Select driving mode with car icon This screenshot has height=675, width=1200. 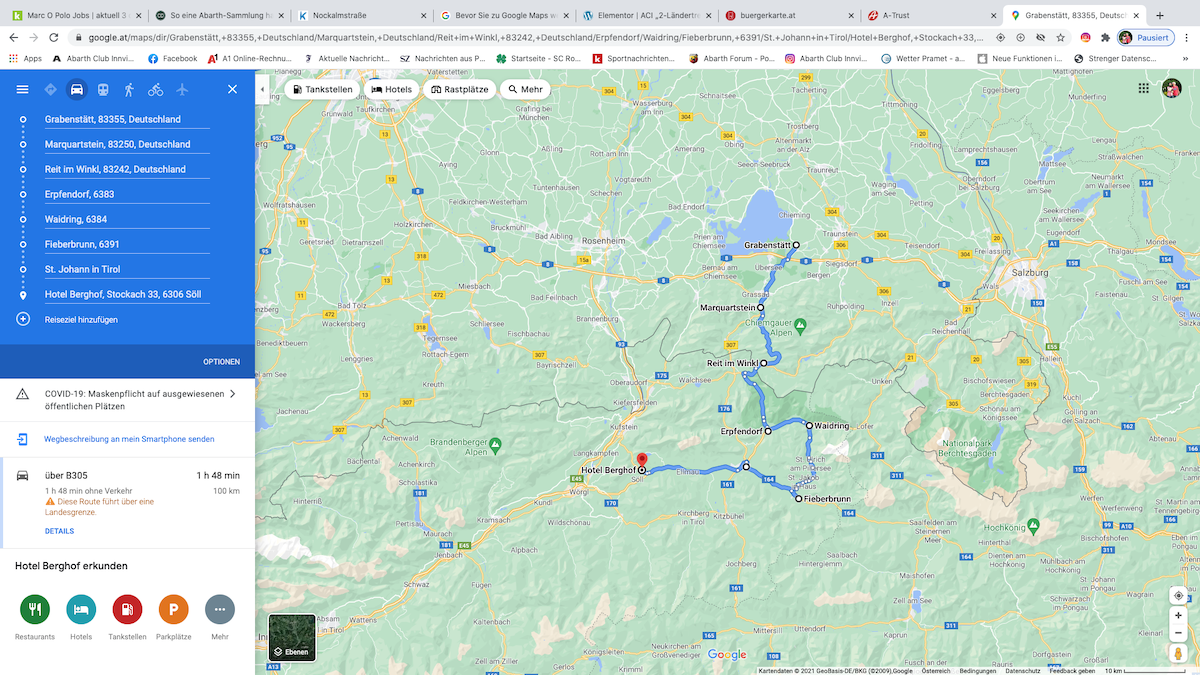coord(76,90)
